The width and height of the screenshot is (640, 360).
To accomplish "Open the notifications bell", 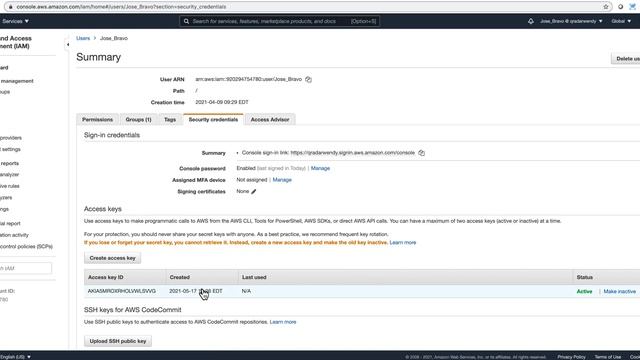I will (531, 21).
